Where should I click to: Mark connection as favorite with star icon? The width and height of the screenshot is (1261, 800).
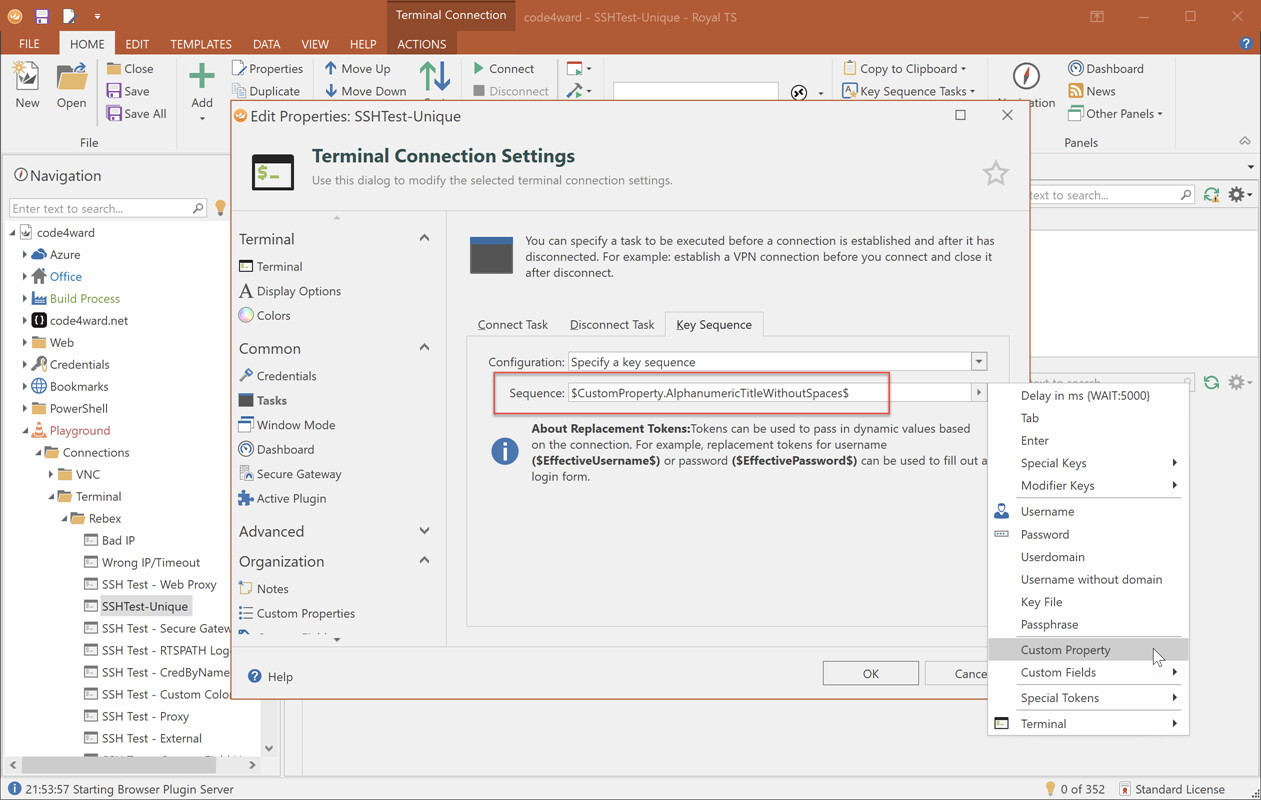click(x=995, y=173)
